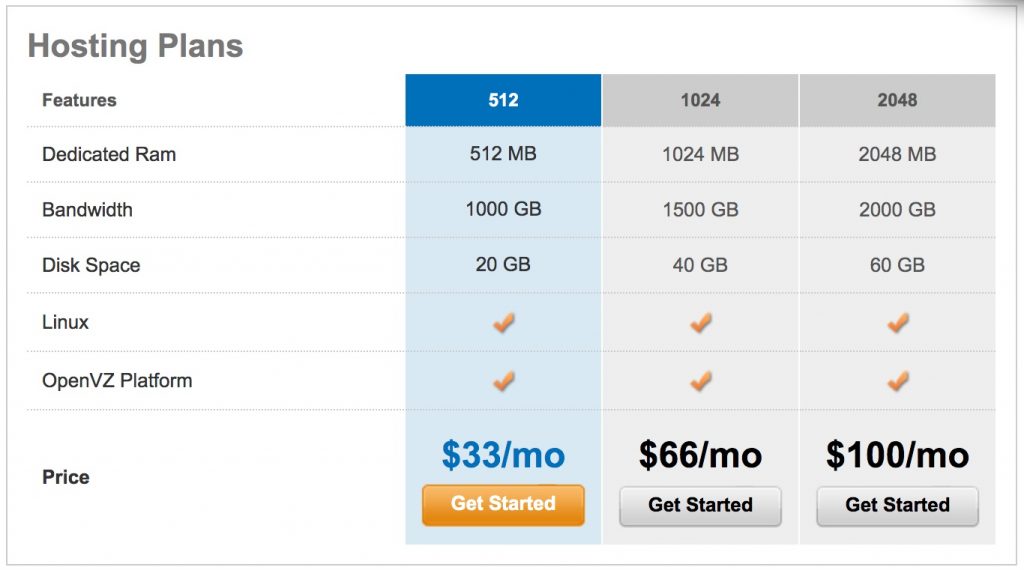The width and height of the screenshot is (1024, 570).
Task: Click the Bandwidth row label
Action: pos(87,210)
